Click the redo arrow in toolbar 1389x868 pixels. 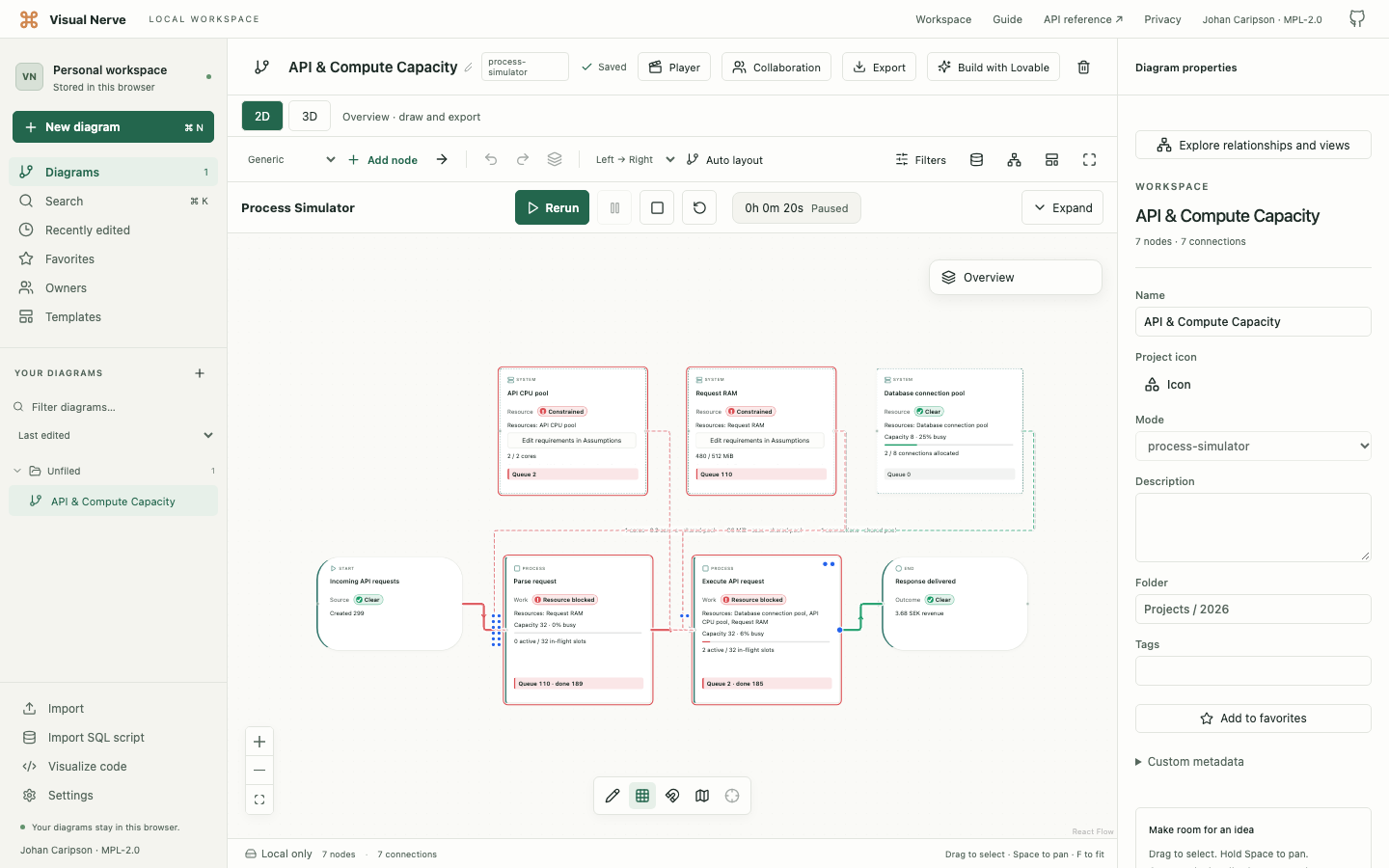click(523, 159)
